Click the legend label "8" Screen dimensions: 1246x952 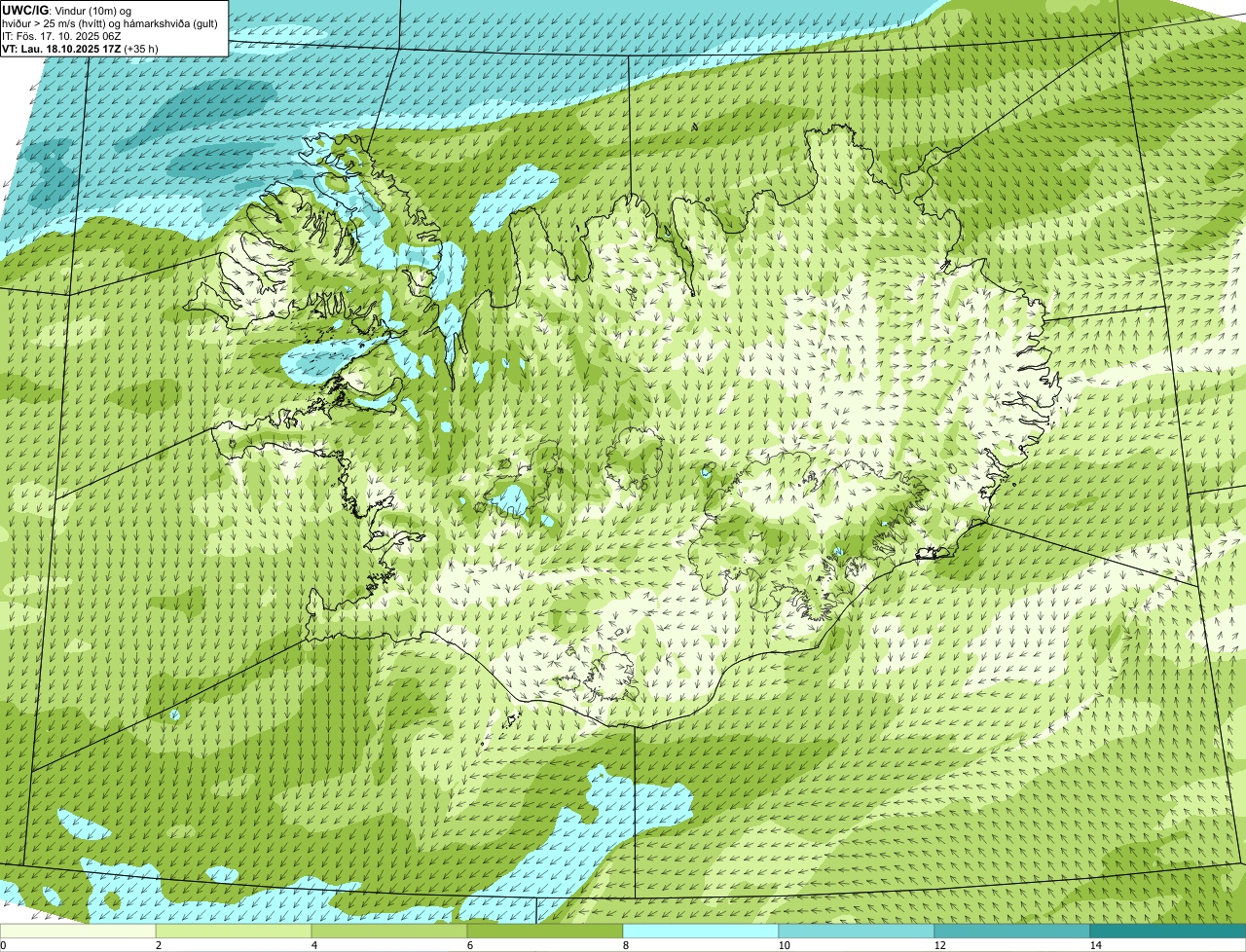coord(626,945)
